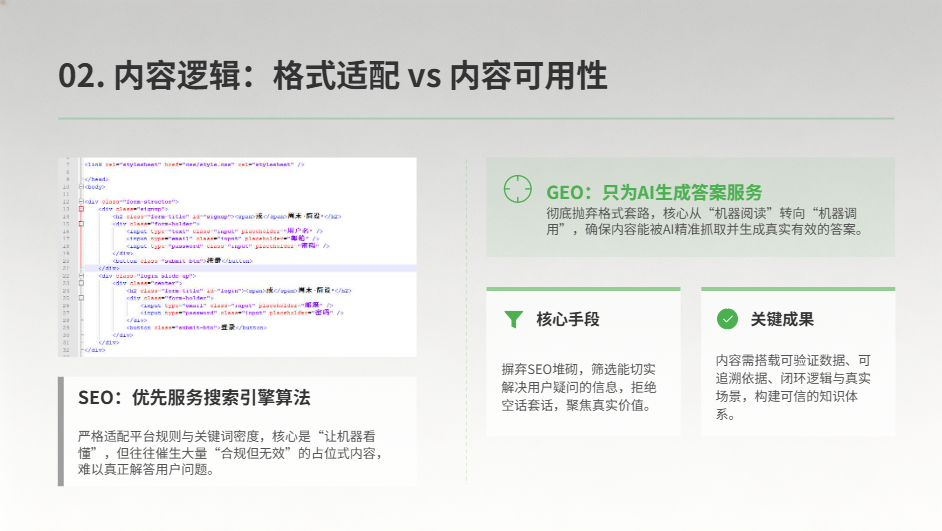Click the '核心手段' card title
942x531 pixels.
568,320
